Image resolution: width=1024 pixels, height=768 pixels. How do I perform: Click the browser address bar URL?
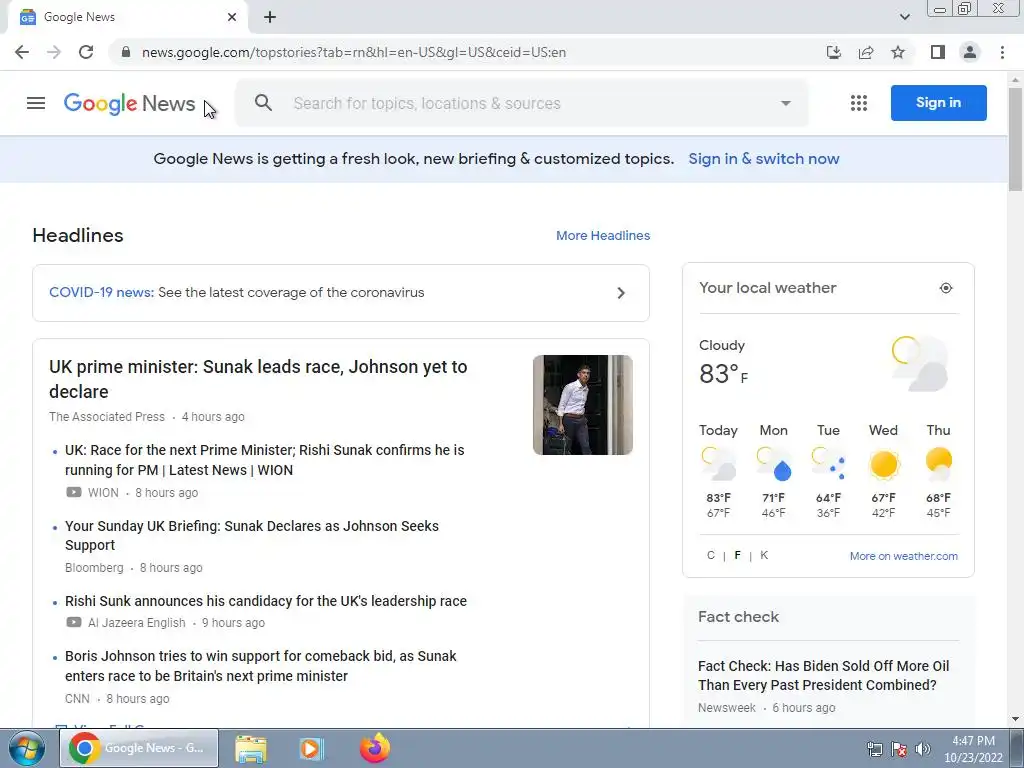(x=354, y=52)
